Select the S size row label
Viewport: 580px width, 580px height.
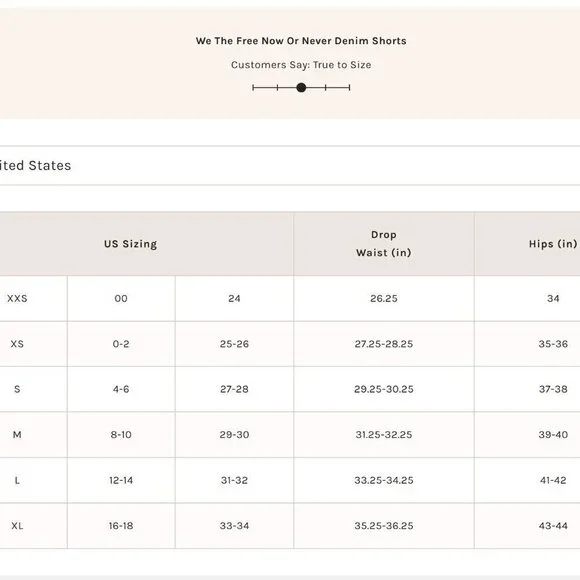click(17, 389)
